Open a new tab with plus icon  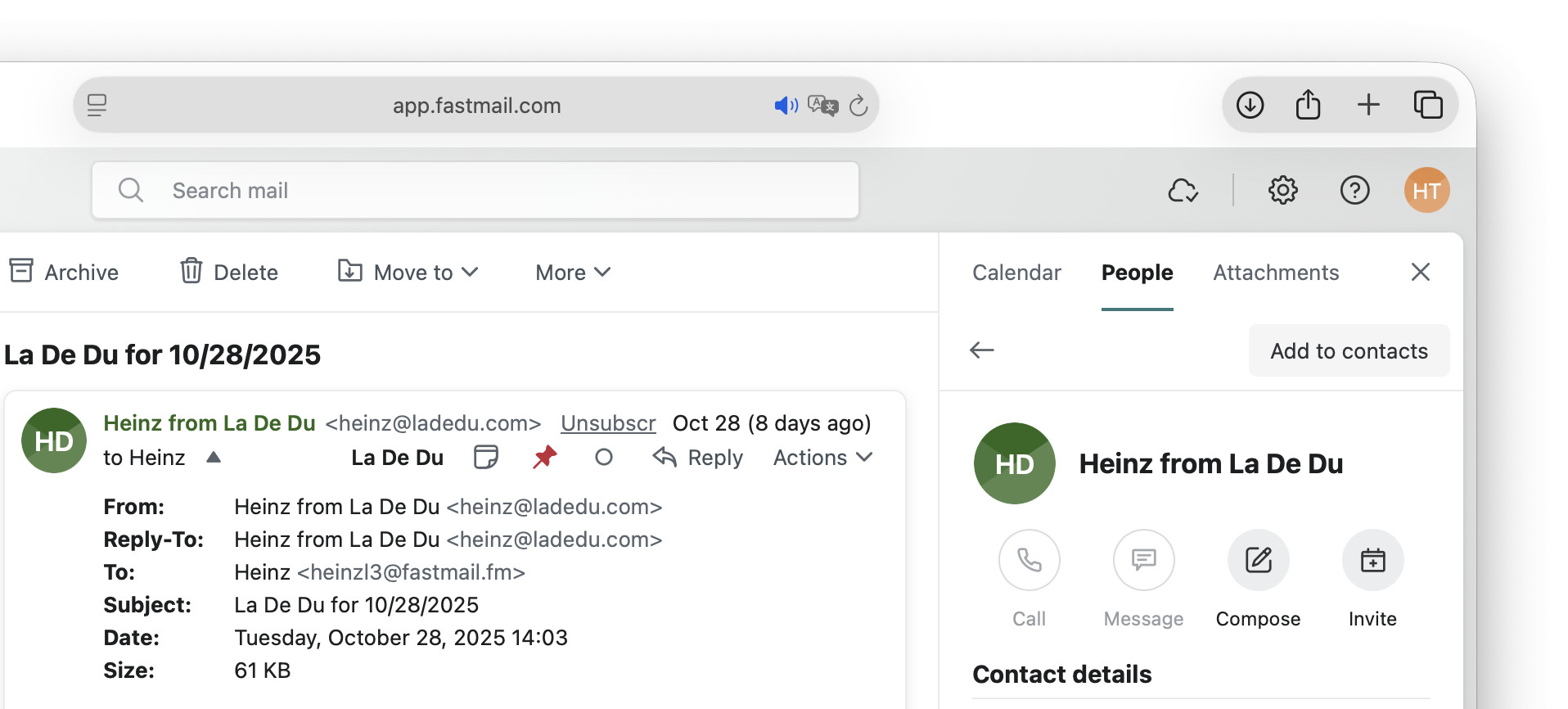(x=1368, y=105)
